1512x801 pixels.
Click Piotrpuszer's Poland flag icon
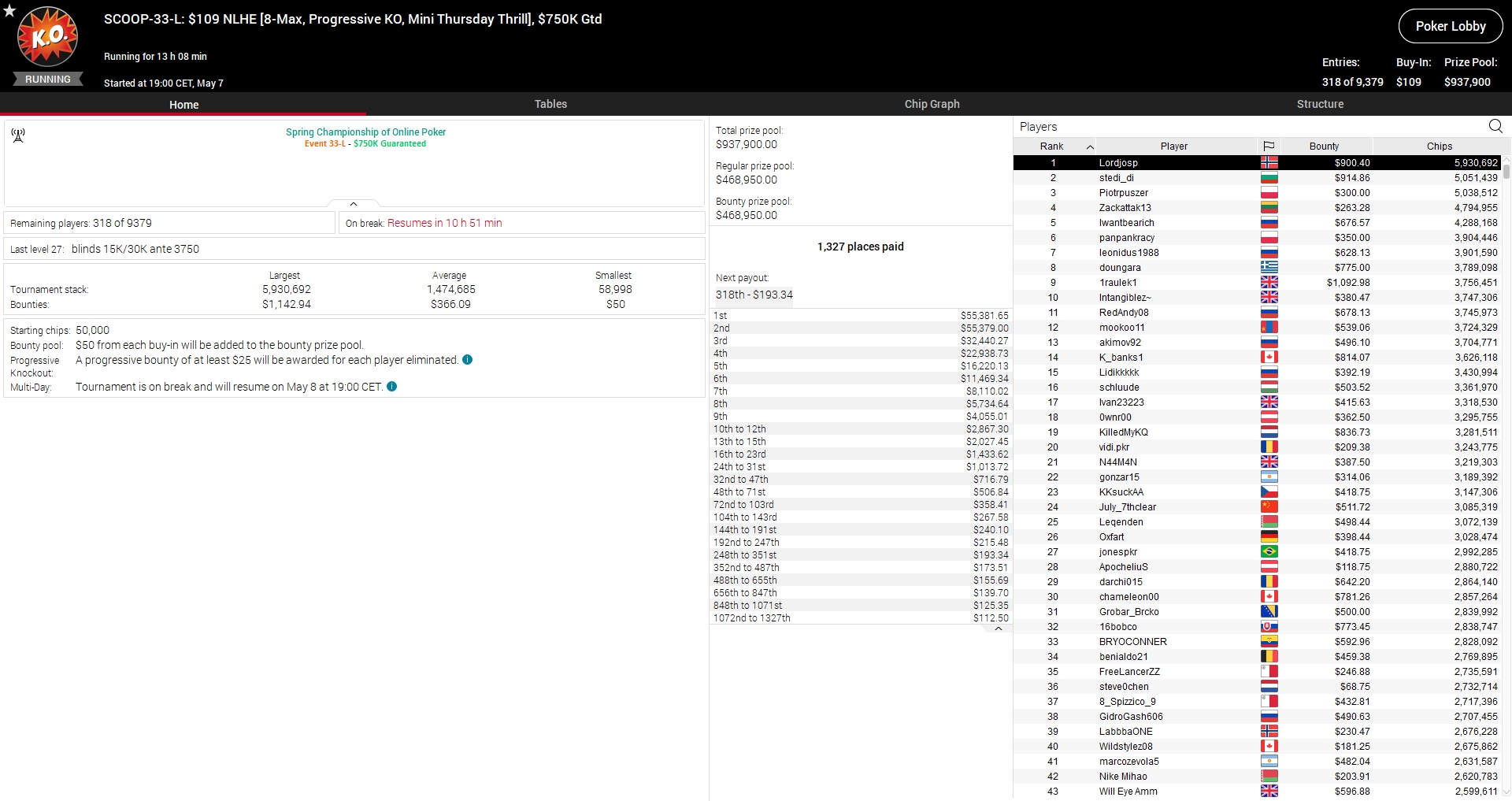click(1269, 193)
